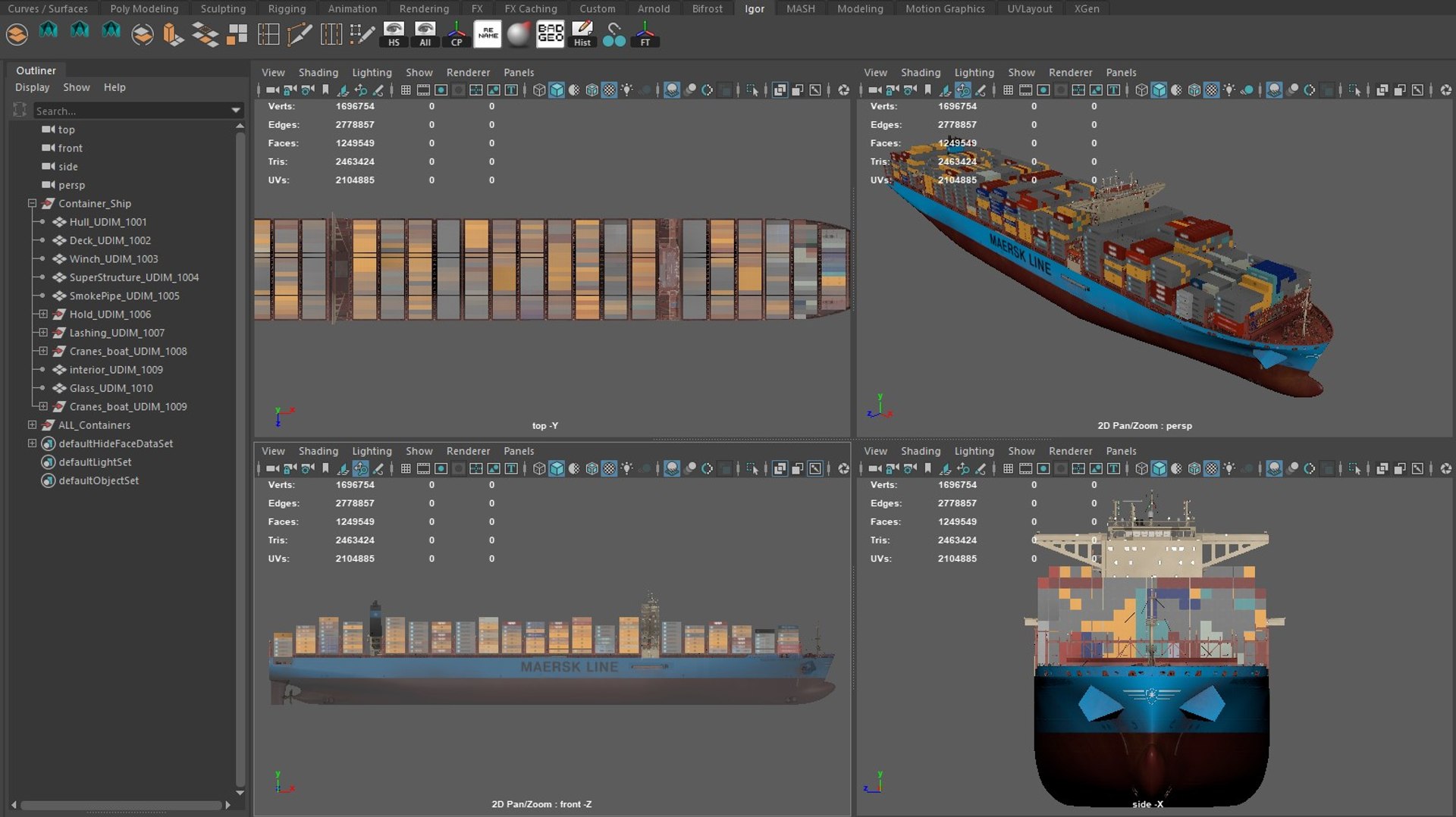Open the Lighting menu in the front panel

[372, 450]
